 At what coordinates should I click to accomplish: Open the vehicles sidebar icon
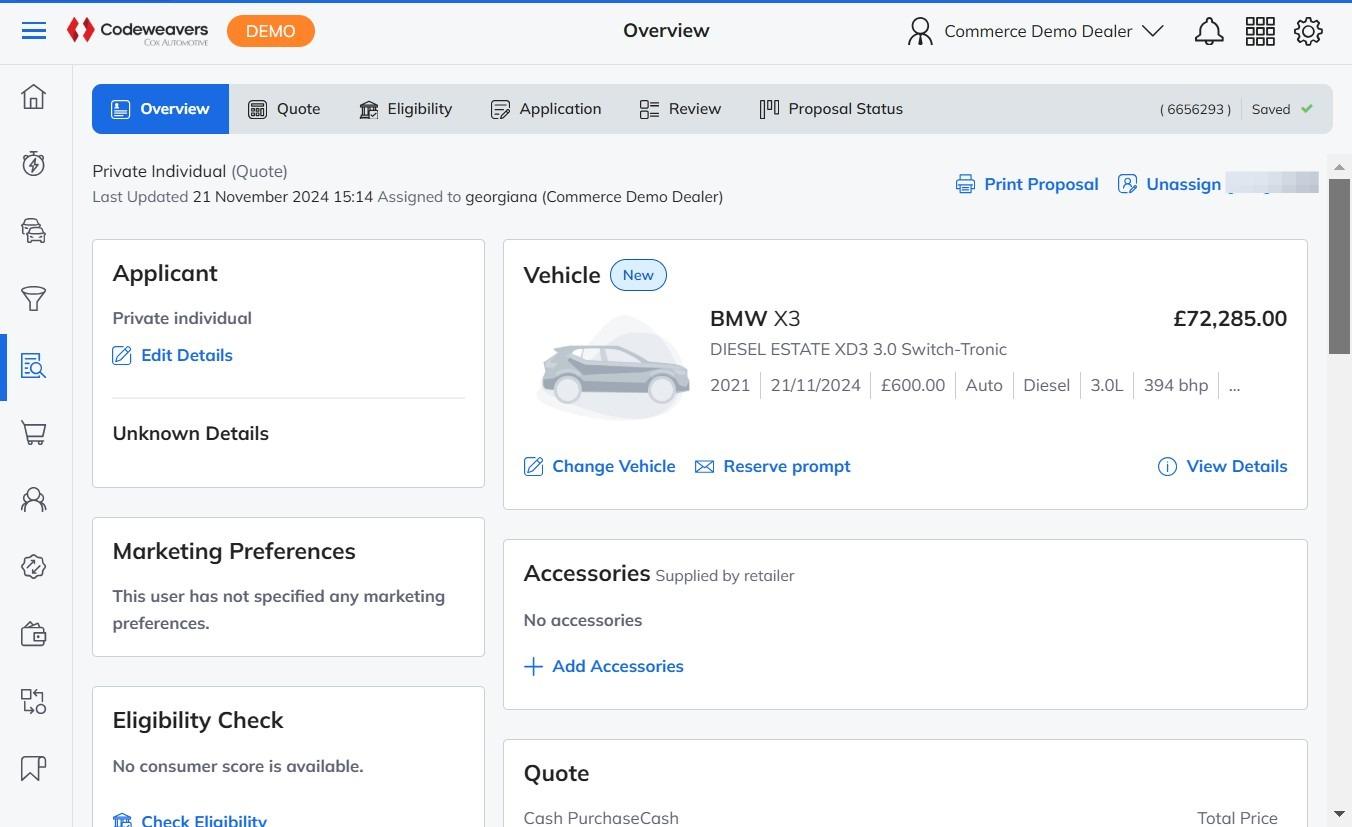click(34, 231)
